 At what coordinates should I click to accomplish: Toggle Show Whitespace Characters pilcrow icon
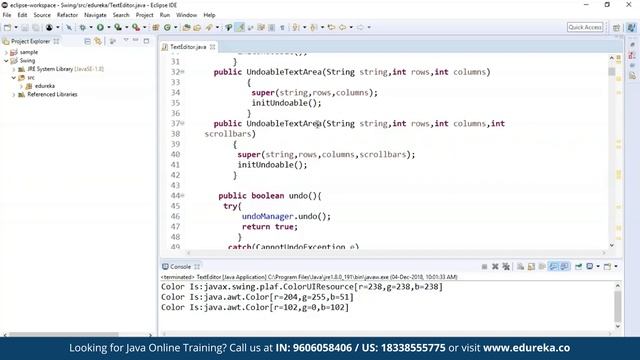(x=282, y=27)
